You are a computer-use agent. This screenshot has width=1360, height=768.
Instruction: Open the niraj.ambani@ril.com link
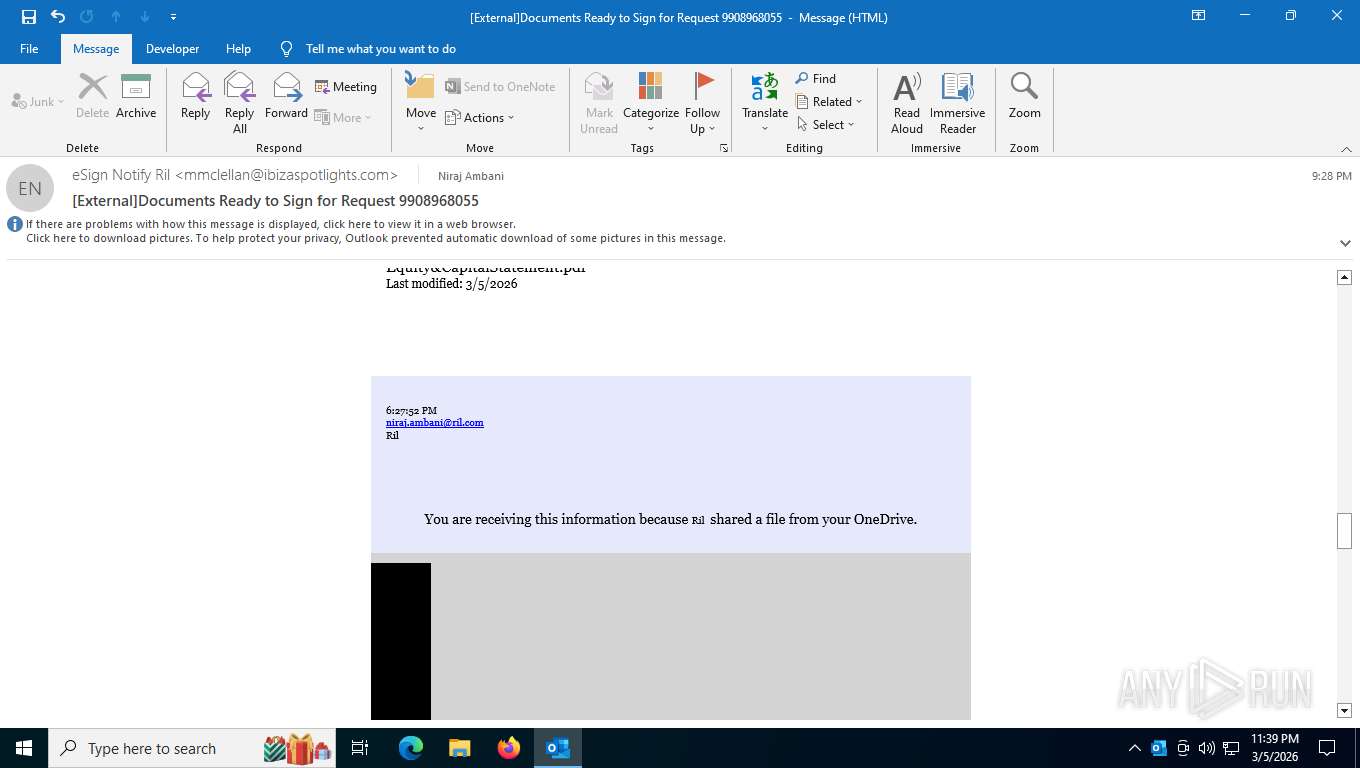click(x=435, y=422)
